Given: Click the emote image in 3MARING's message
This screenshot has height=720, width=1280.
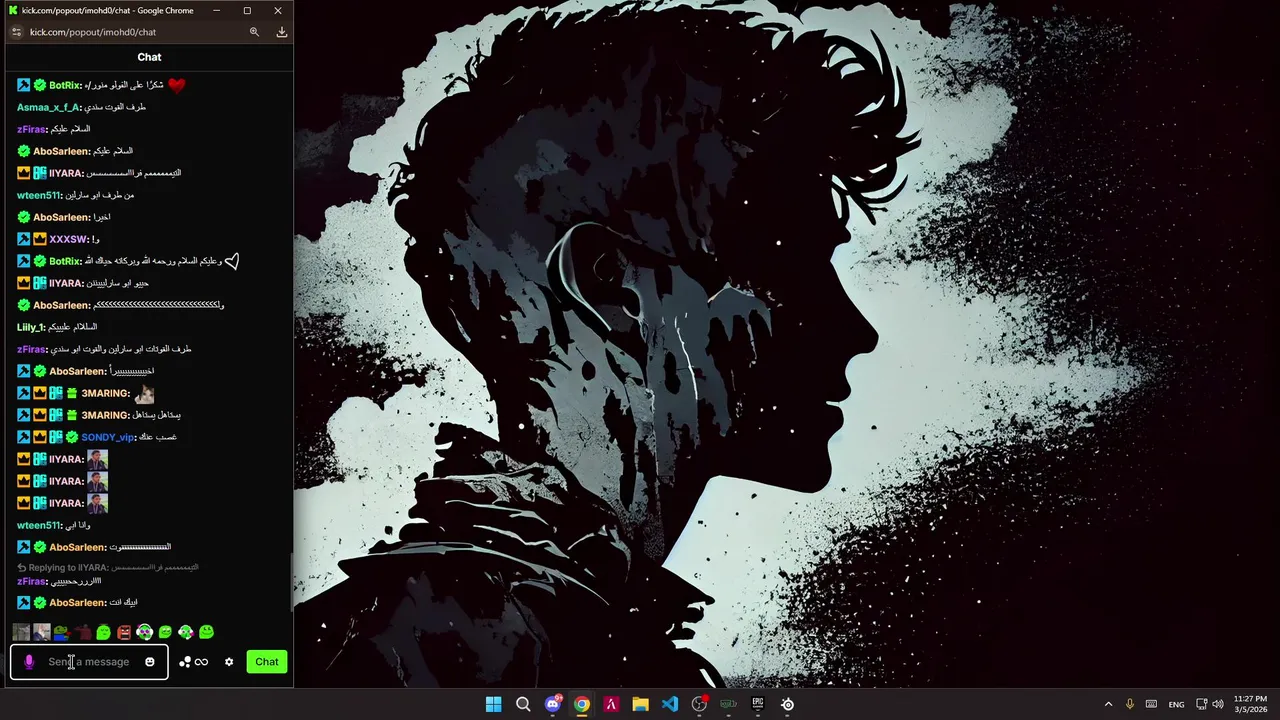Looking at the screenshot, I should (x=144, y=393).
